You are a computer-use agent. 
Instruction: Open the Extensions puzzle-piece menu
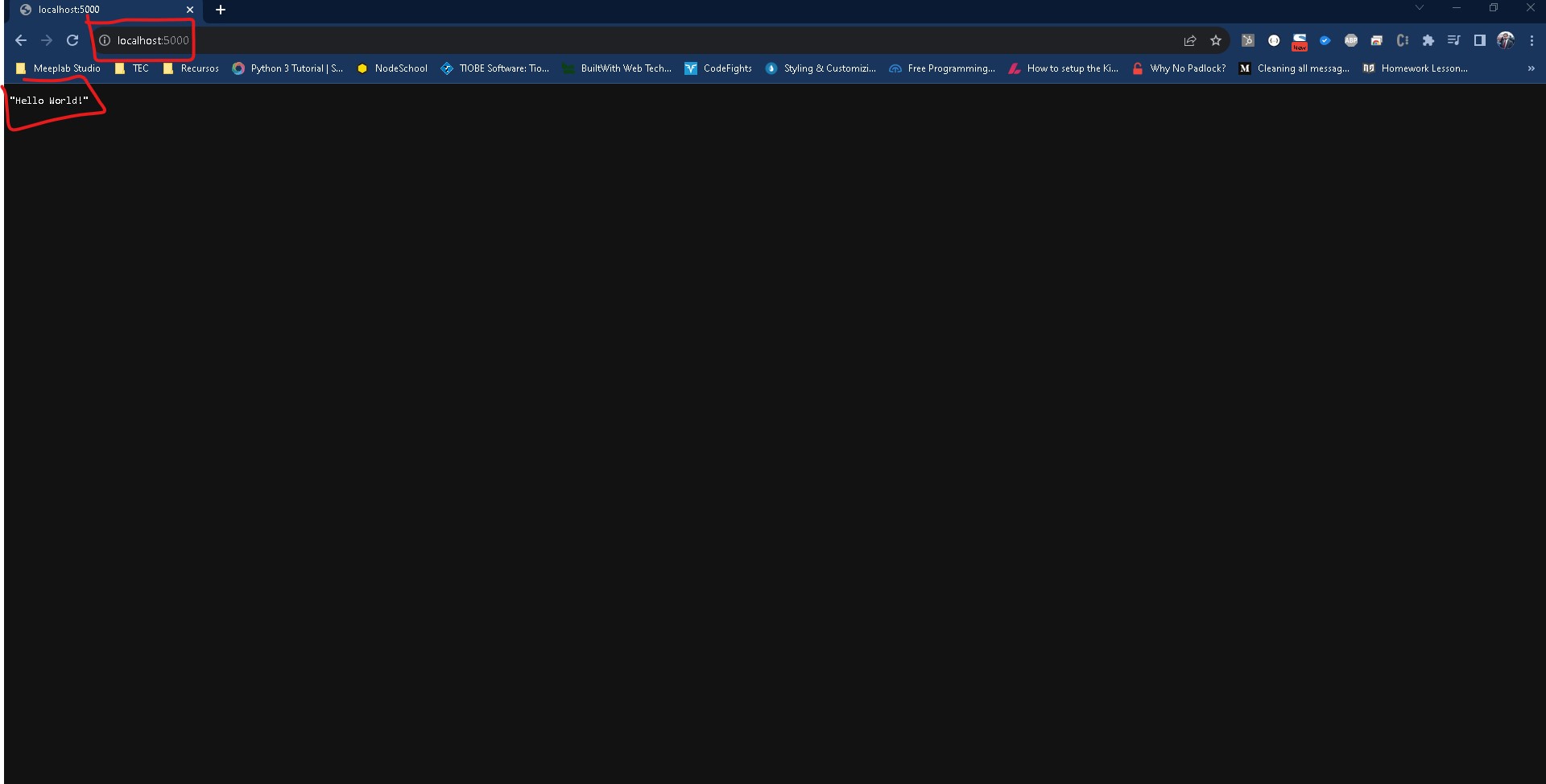1428,40
